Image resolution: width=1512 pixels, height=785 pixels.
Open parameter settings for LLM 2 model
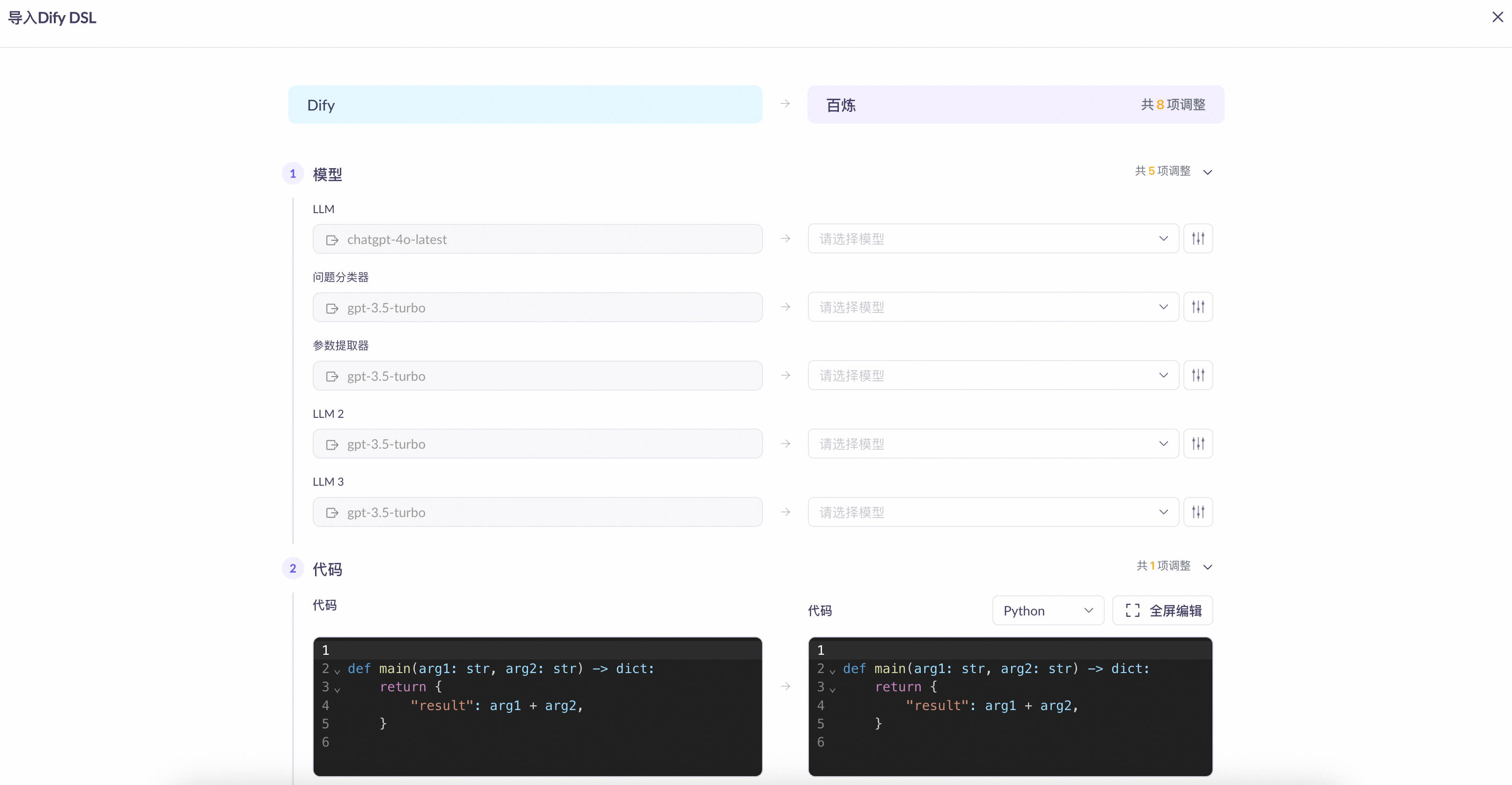click(x=1197, y=444)
